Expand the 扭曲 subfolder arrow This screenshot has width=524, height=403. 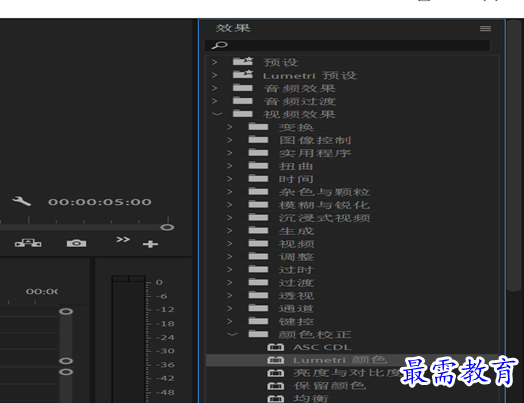(x=230, y=166)
